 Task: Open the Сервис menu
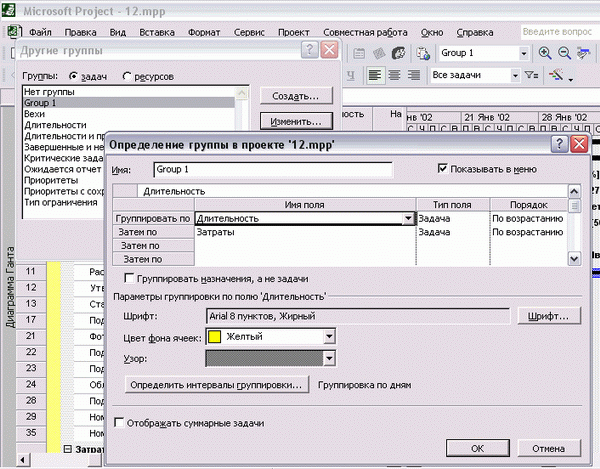pos(249,33)
